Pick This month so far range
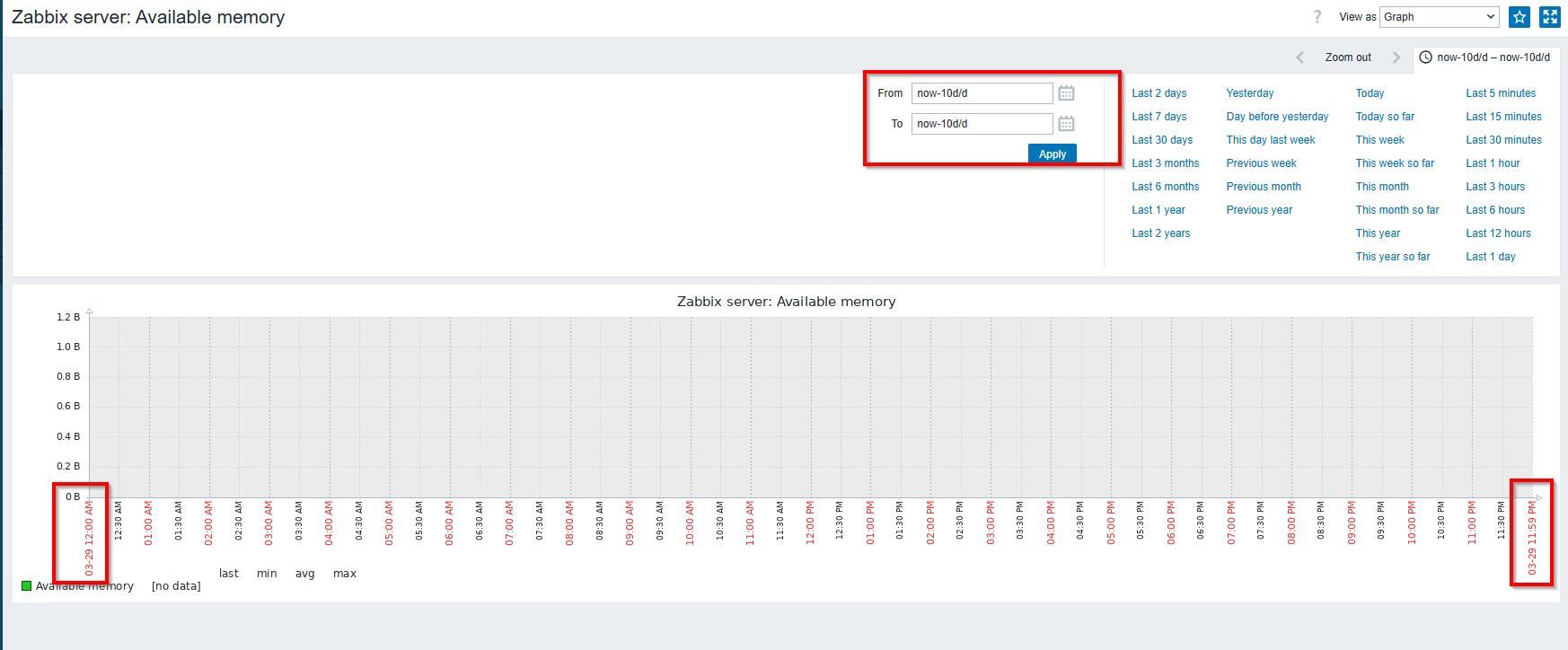 point(1397,210)
